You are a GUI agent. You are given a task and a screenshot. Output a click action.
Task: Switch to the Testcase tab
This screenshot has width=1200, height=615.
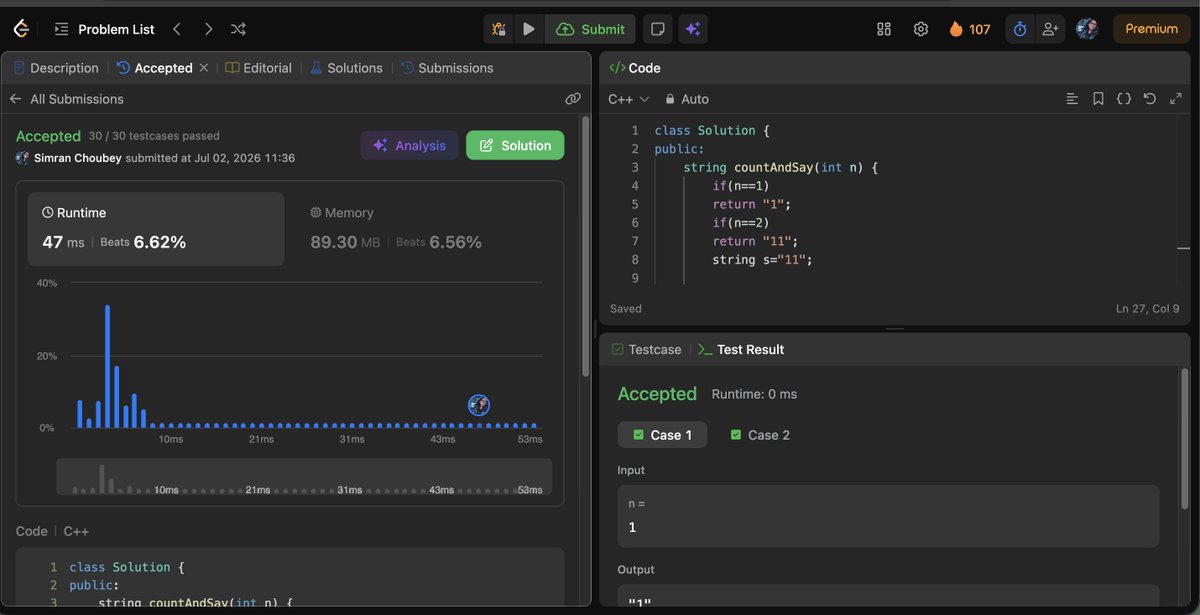[x=646, y=350]
